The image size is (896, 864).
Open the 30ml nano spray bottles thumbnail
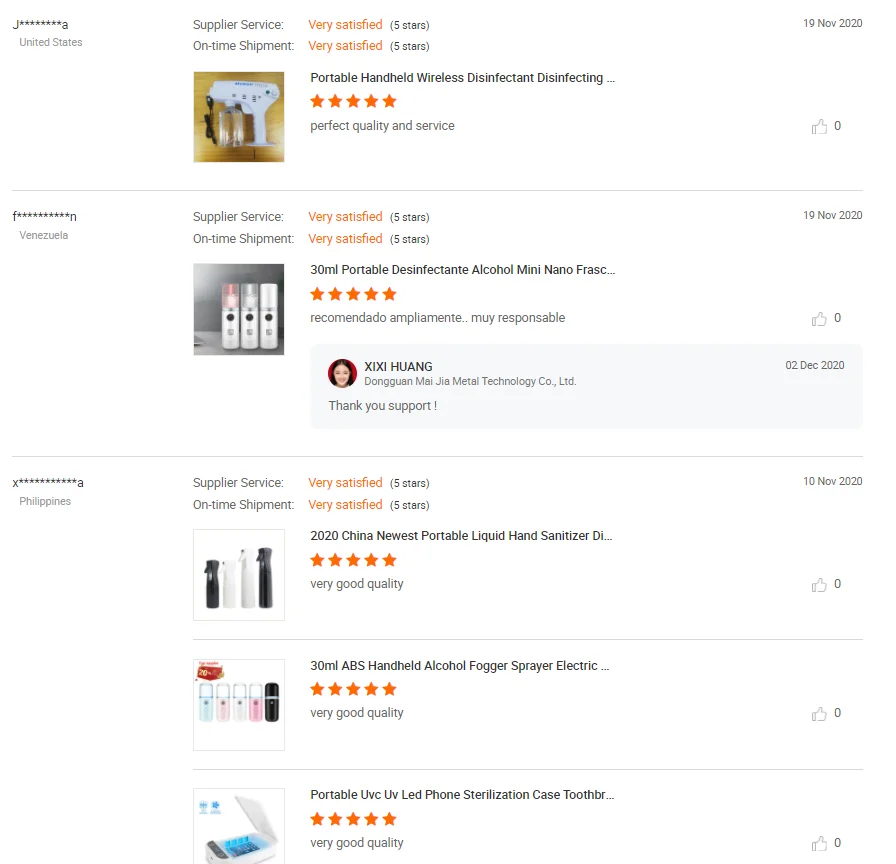click(238, 309)
